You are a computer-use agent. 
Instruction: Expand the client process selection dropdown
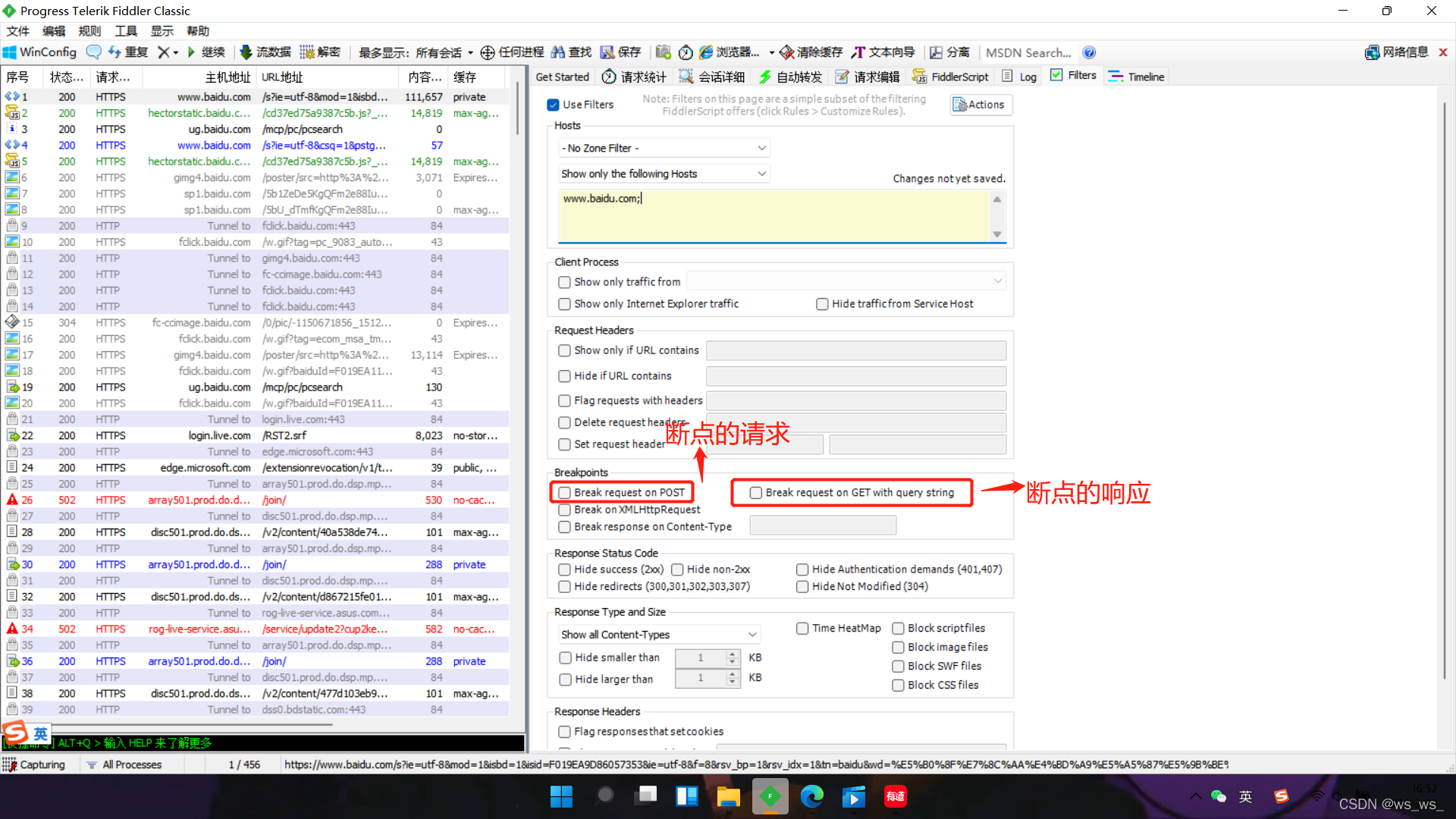click(846, 281)
